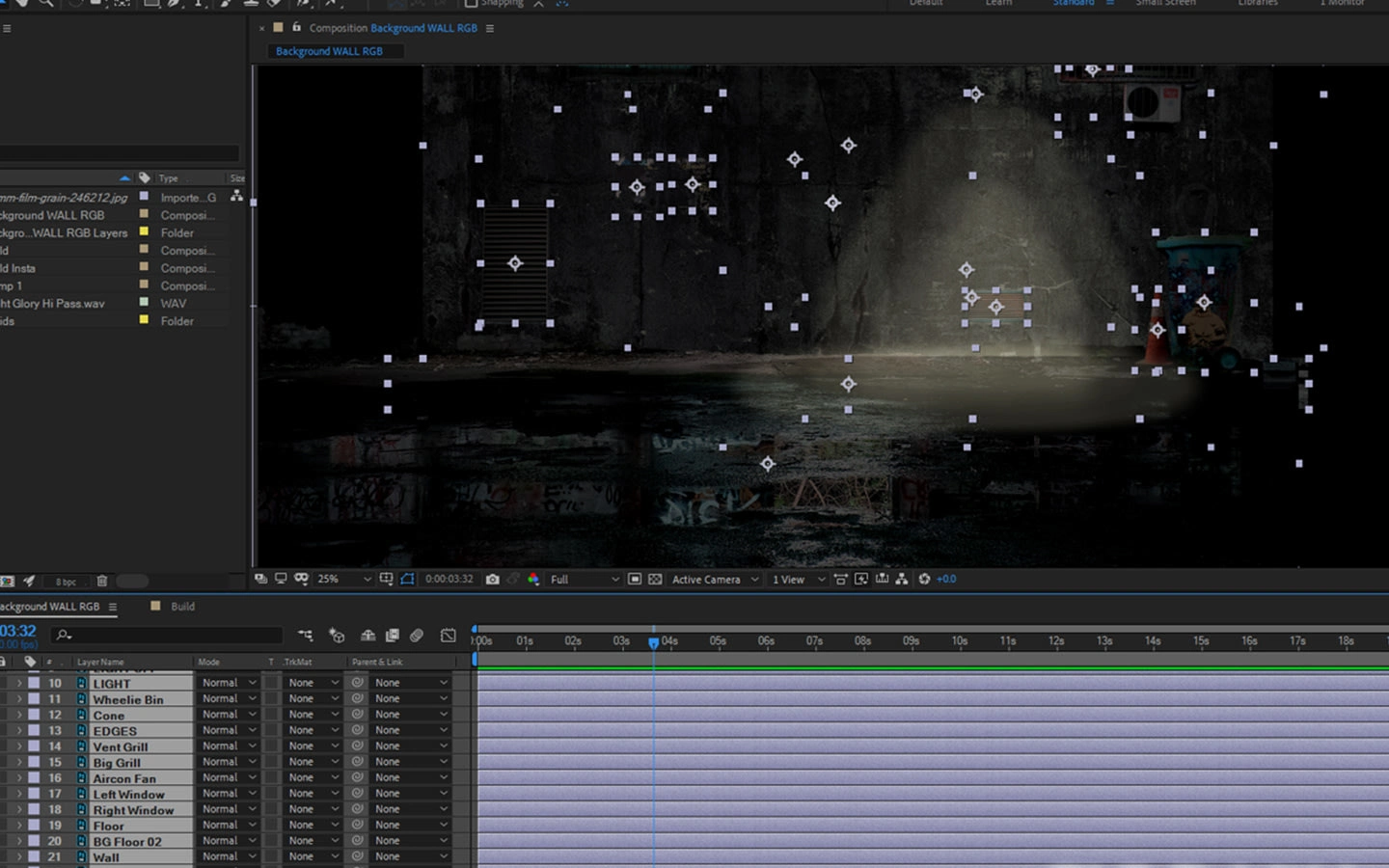
Task: Click the Cone layer label color swatch
Action: tap(34, 715)
